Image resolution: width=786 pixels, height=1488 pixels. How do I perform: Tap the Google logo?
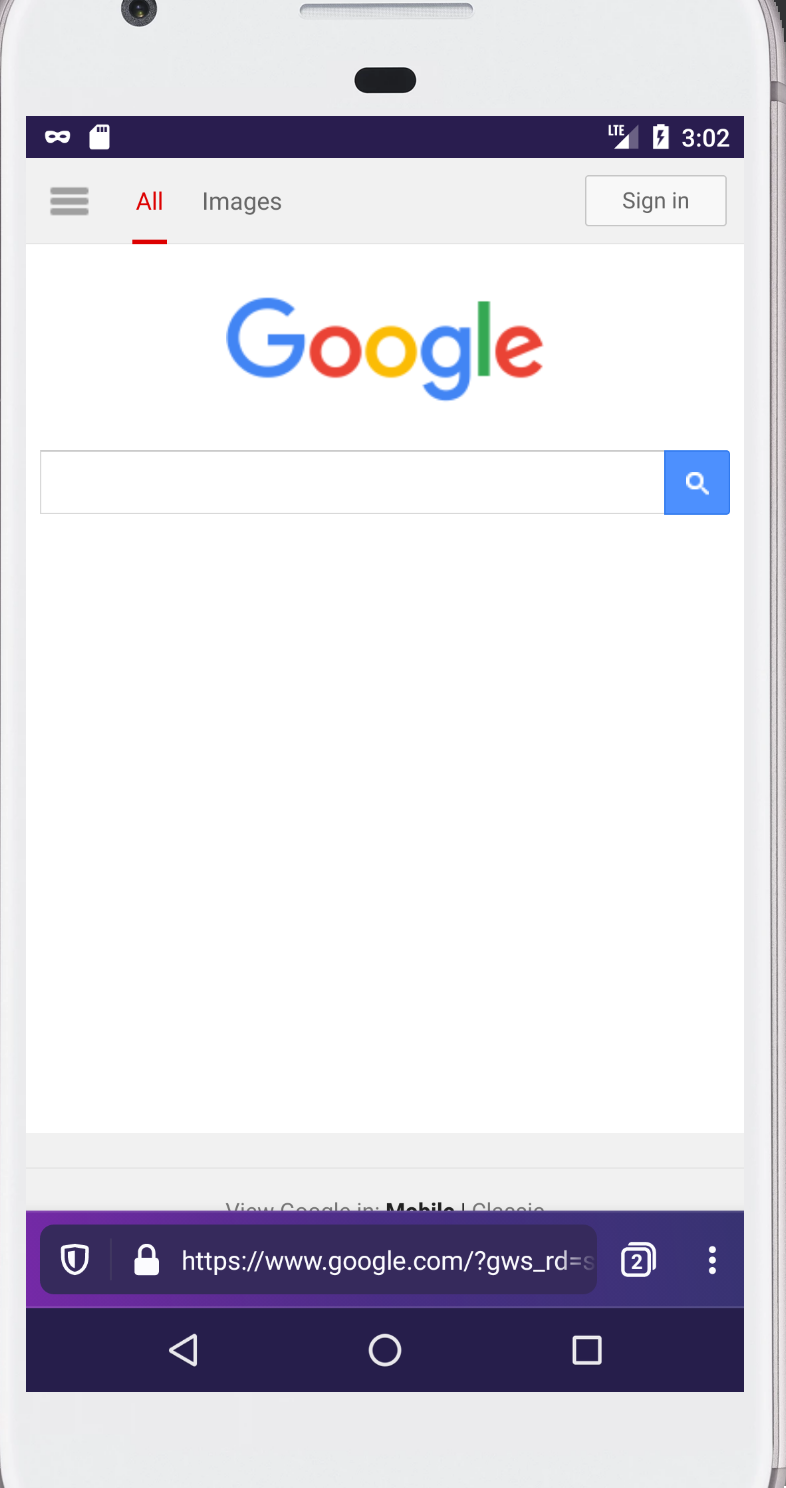tap(385, 347)
